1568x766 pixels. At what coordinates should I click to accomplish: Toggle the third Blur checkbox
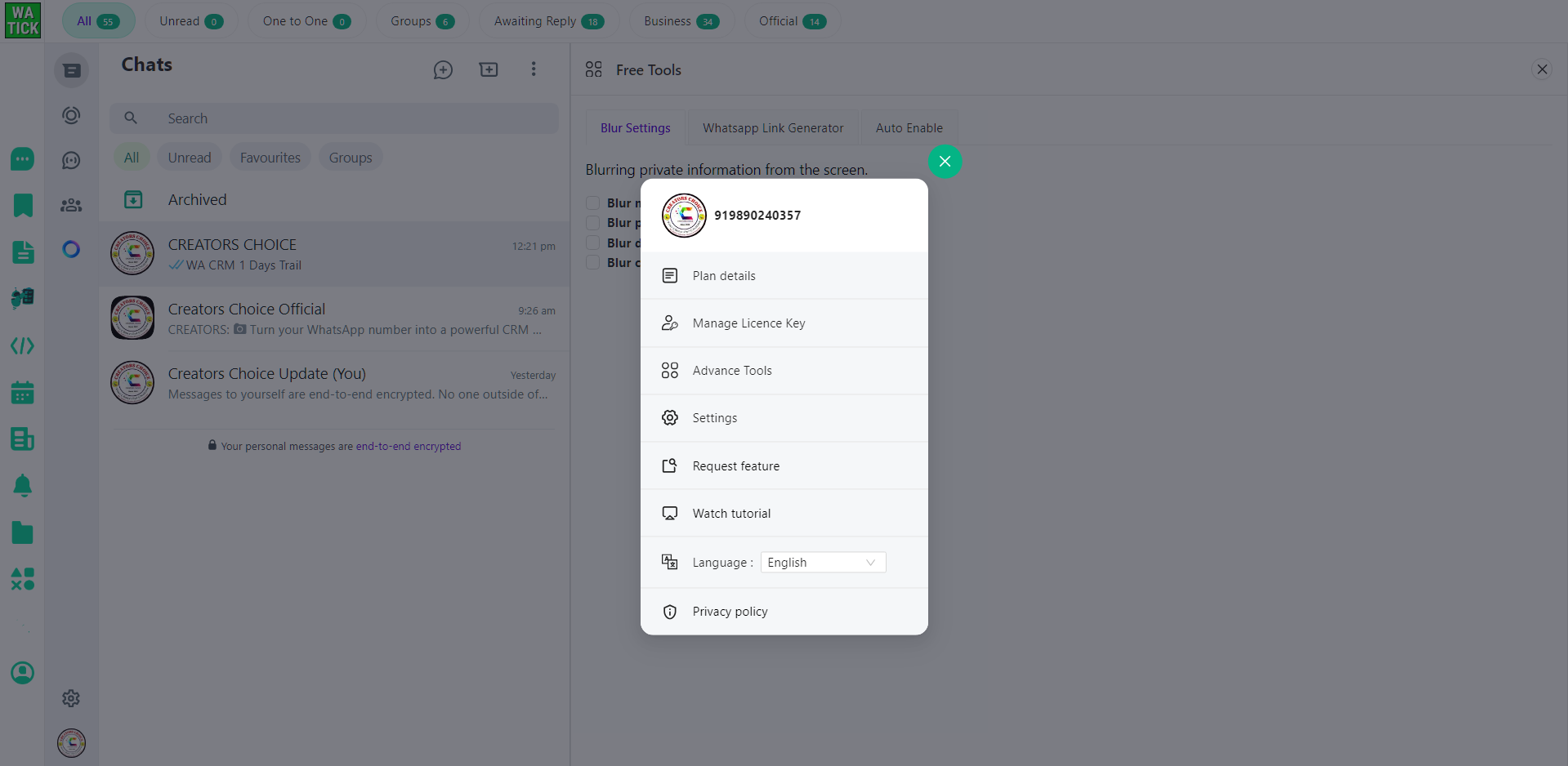pos(593,243)
